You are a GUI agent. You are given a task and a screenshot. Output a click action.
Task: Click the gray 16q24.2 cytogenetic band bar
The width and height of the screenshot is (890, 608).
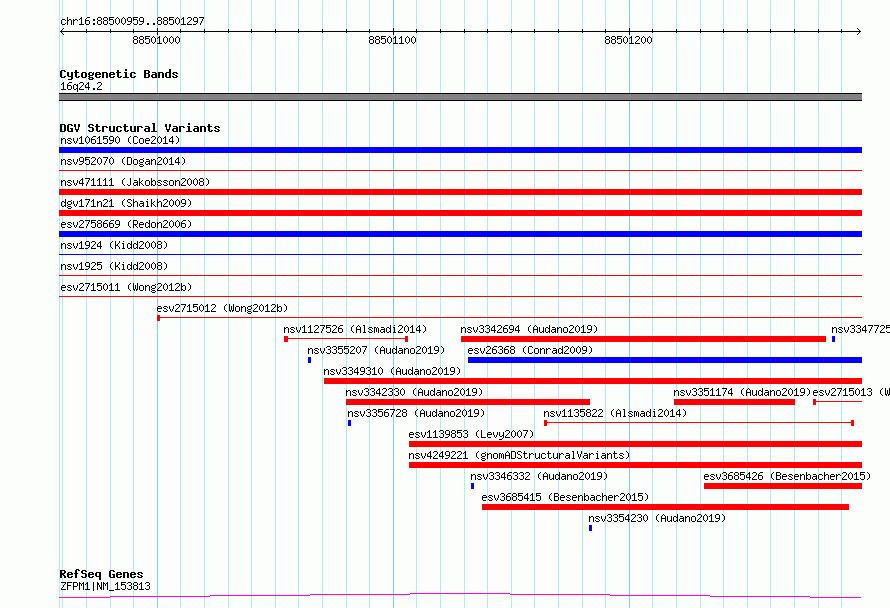[460, 97]
